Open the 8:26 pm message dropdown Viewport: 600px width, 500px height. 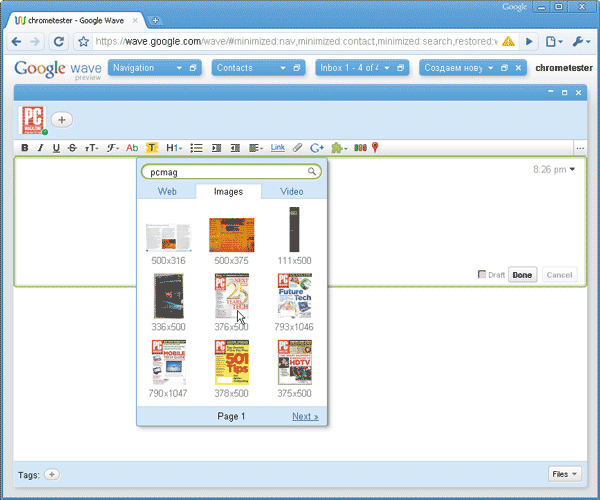572,169
